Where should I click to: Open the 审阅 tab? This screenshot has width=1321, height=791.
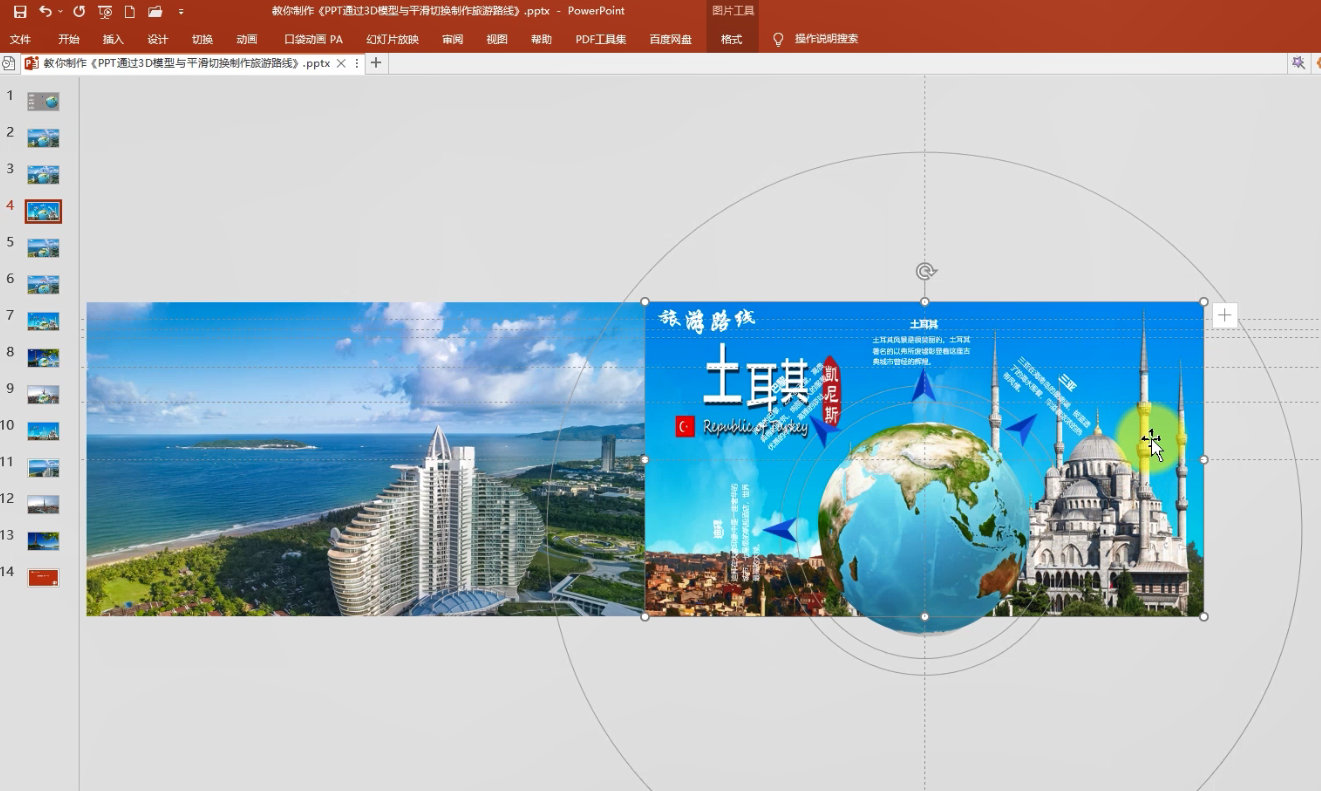(x=452, y=39)
